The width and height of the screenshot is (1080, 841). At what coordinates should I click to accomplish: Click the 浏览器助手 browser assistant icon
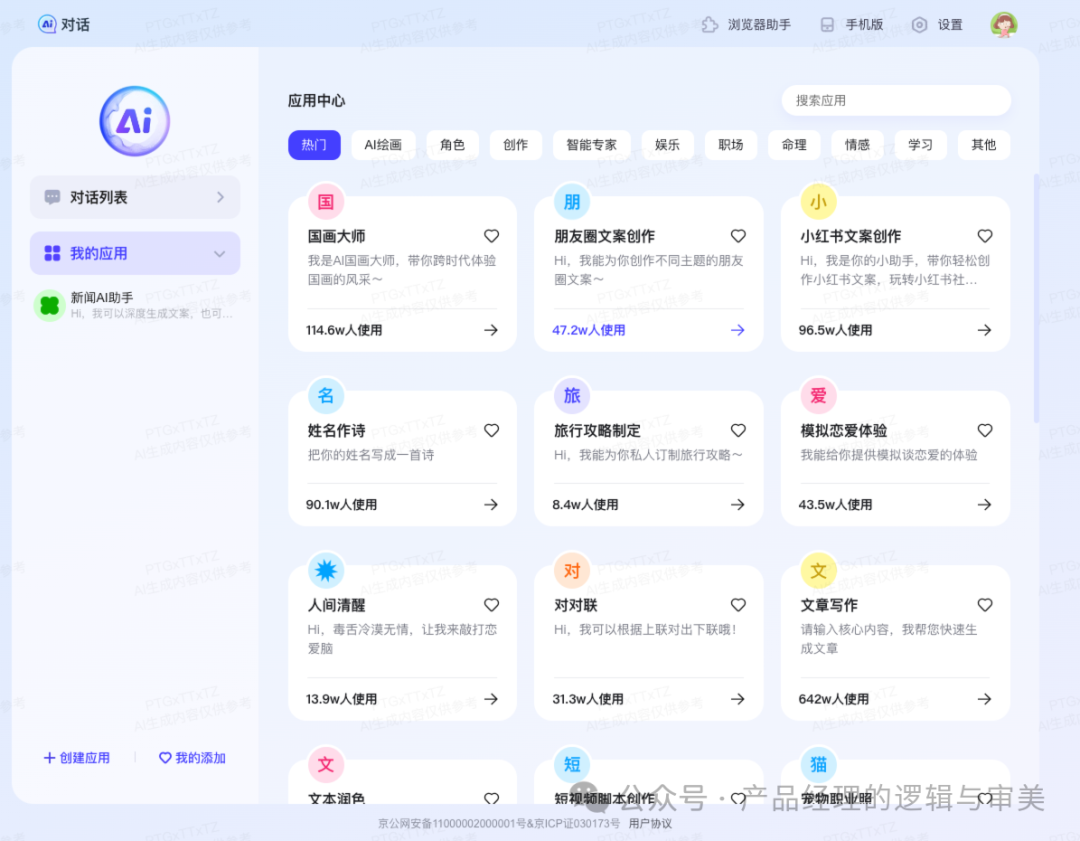point(709,24)
